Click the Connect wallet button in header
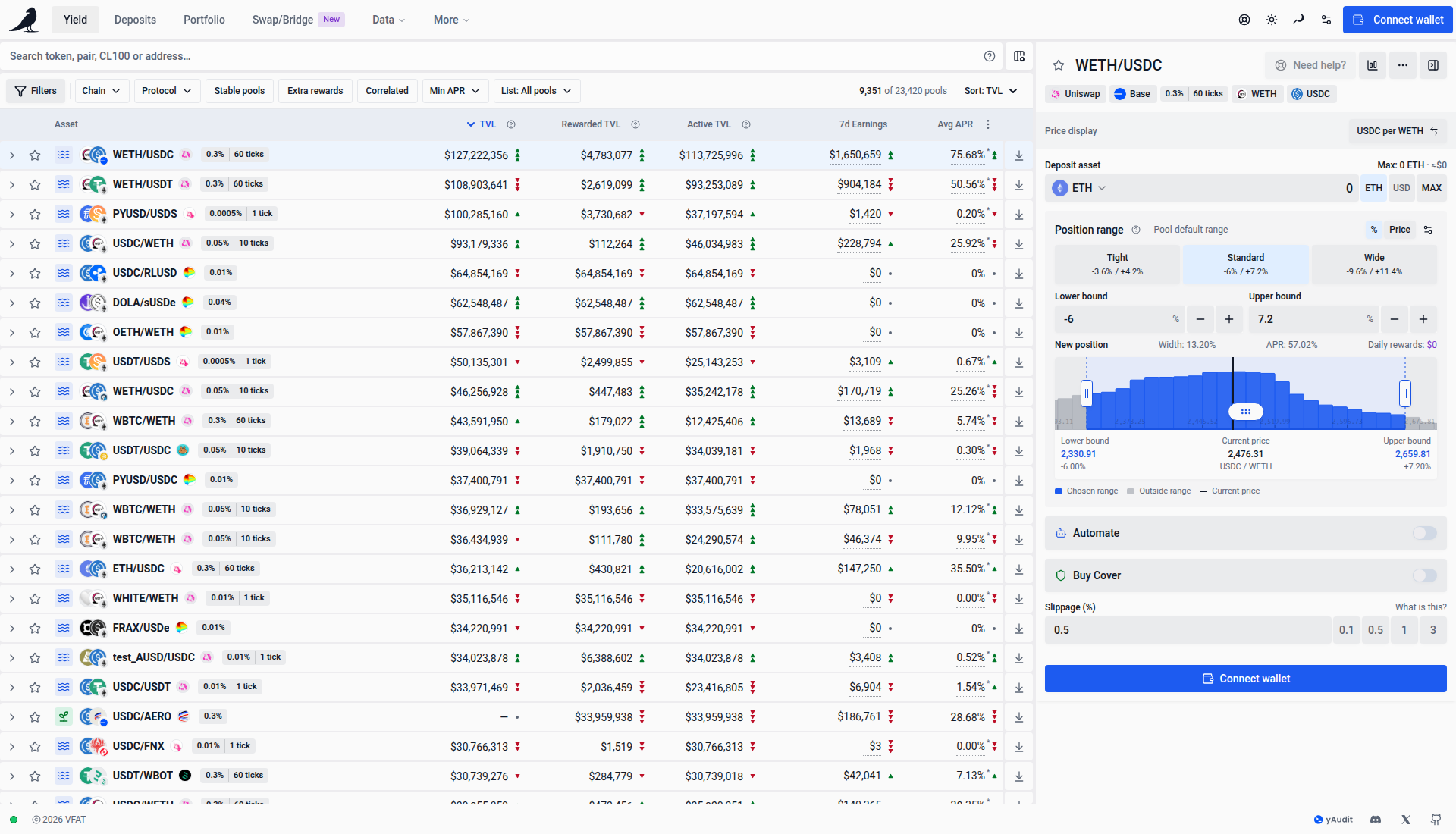 click(1398, 20)
